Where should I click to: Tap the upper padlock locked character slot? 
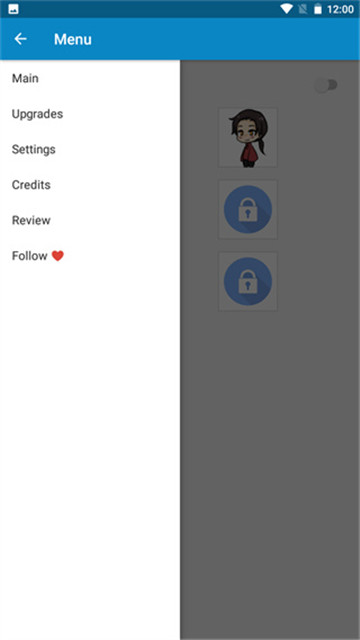(248, 209)
